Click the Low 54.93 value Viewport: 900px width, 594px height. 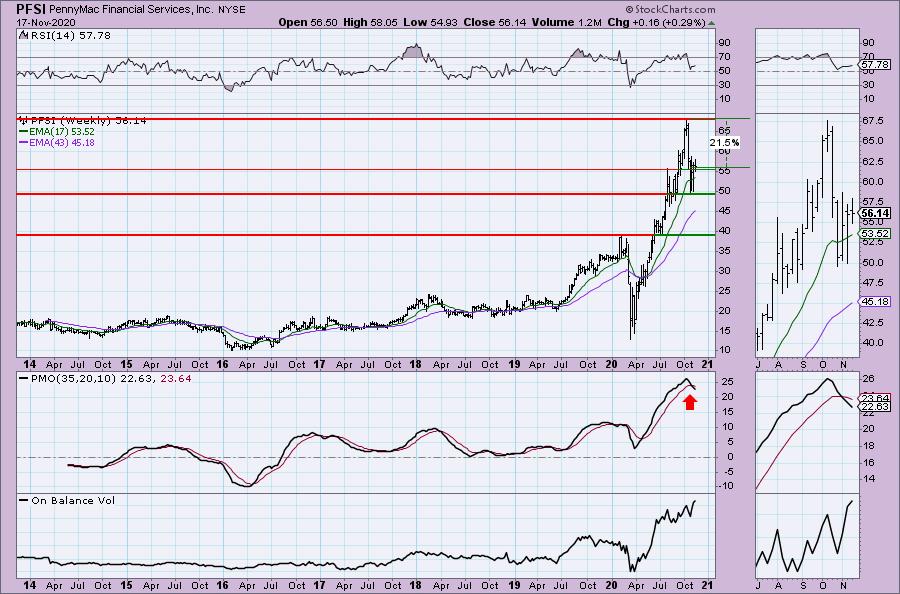(429, 22)
